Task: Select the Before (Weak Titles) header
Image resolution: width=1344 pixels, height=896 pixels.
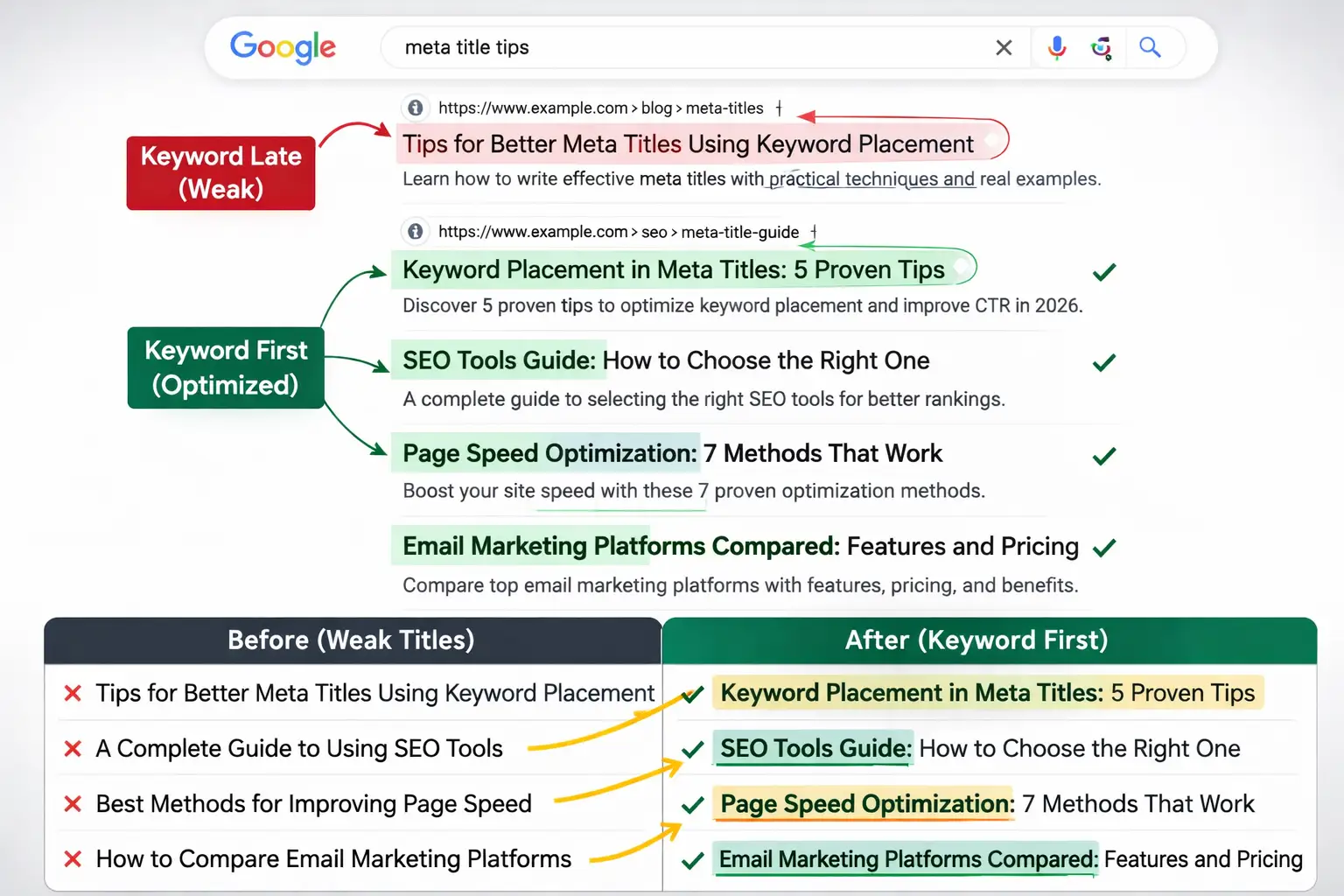Action: point(351,640)
